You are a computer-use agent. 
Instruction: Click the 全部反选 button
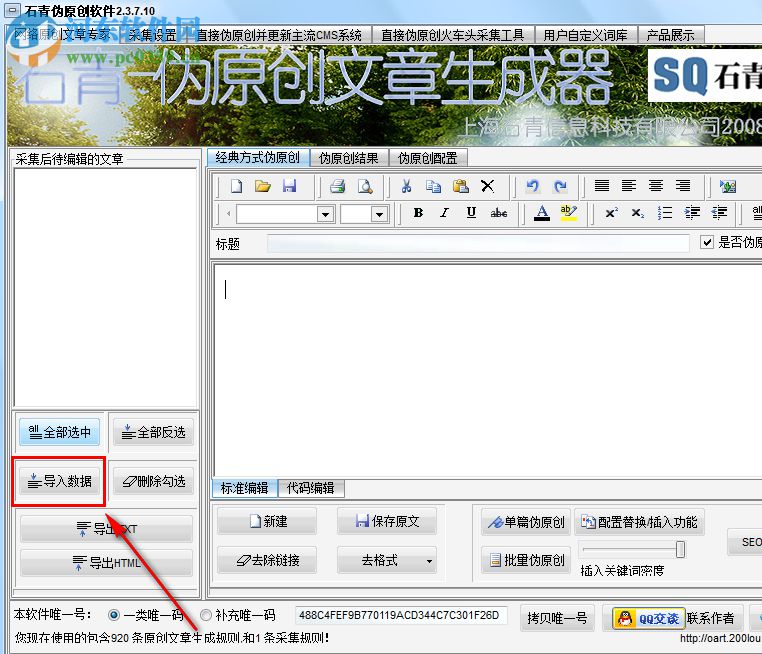click(x=154, y=432)
